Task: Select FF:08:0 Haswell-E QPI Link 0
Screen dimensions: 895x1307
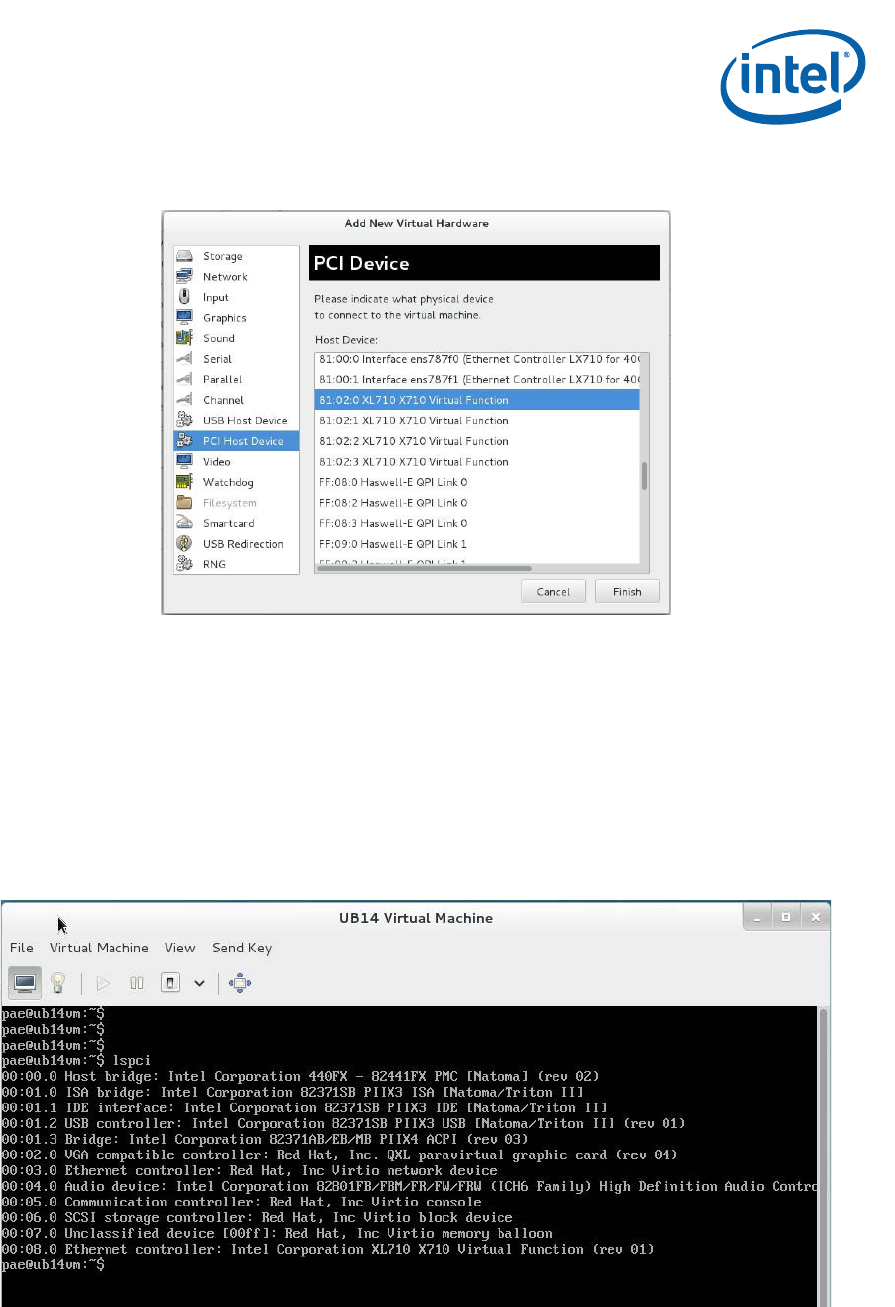Action: [x=477, y=482]
